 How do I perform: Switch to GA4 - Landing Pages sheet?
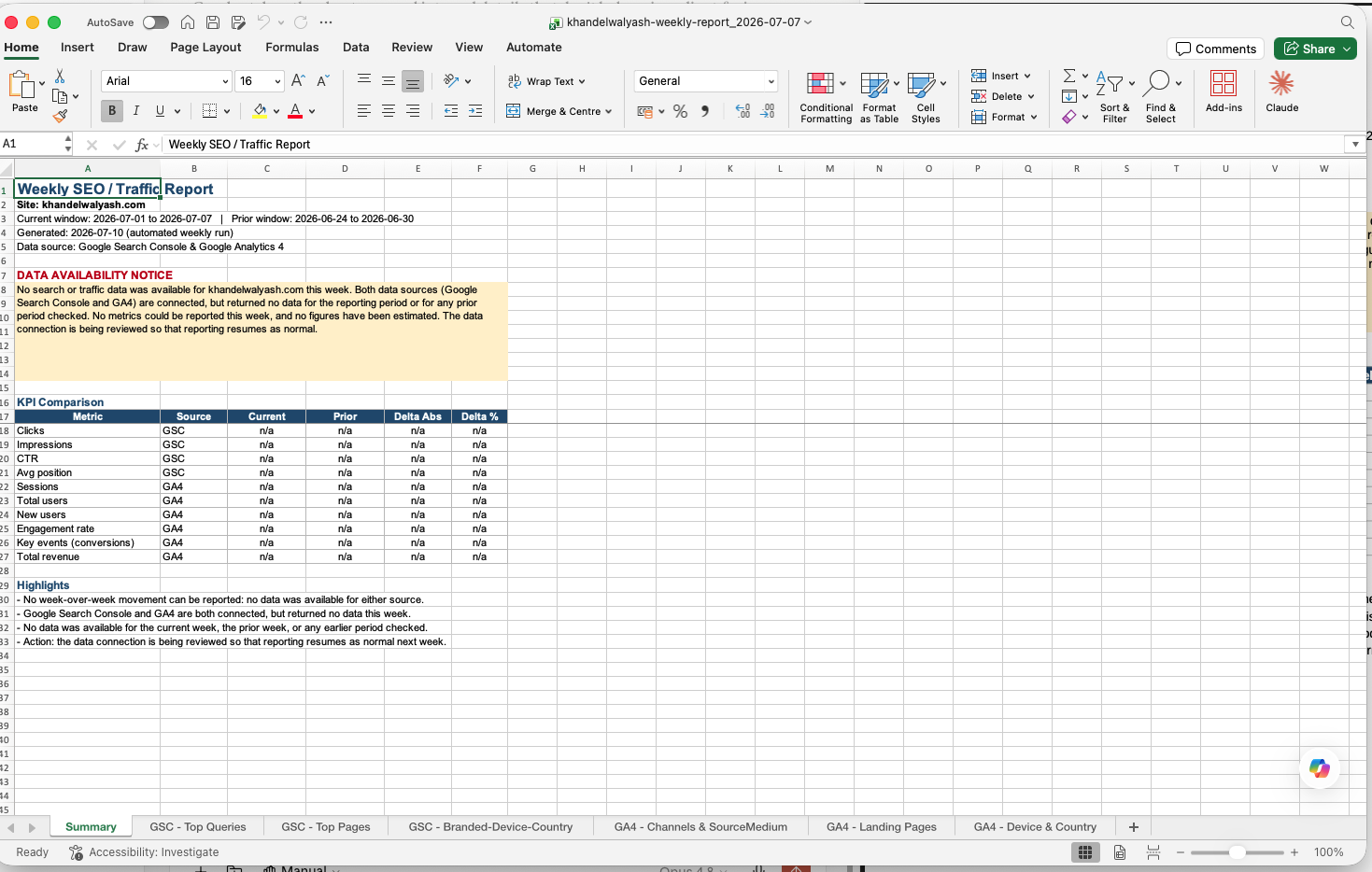tap(881, 827)
